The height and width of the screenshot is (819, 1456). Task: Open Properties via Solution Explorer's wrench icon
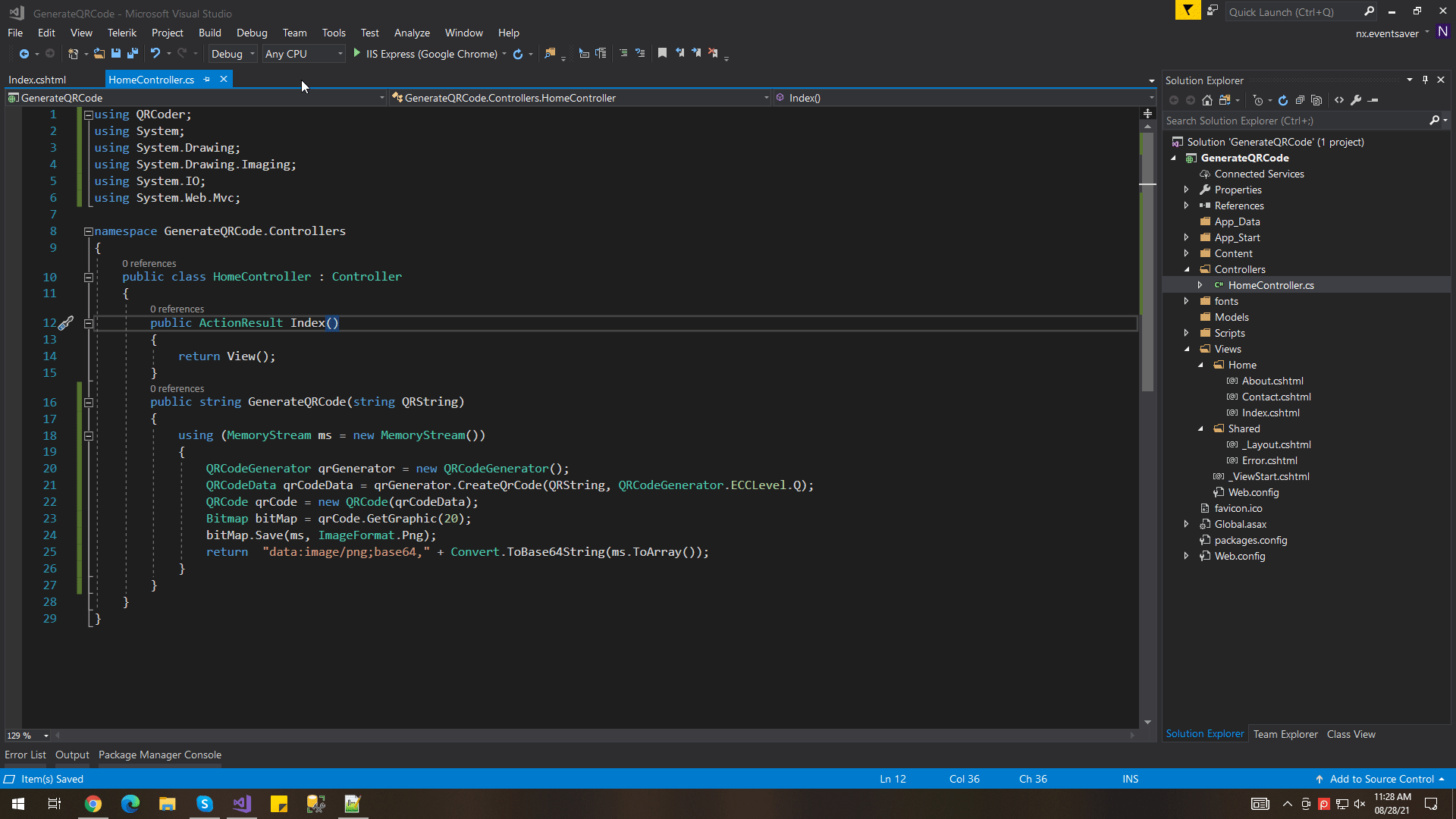tap(1356, 100)
